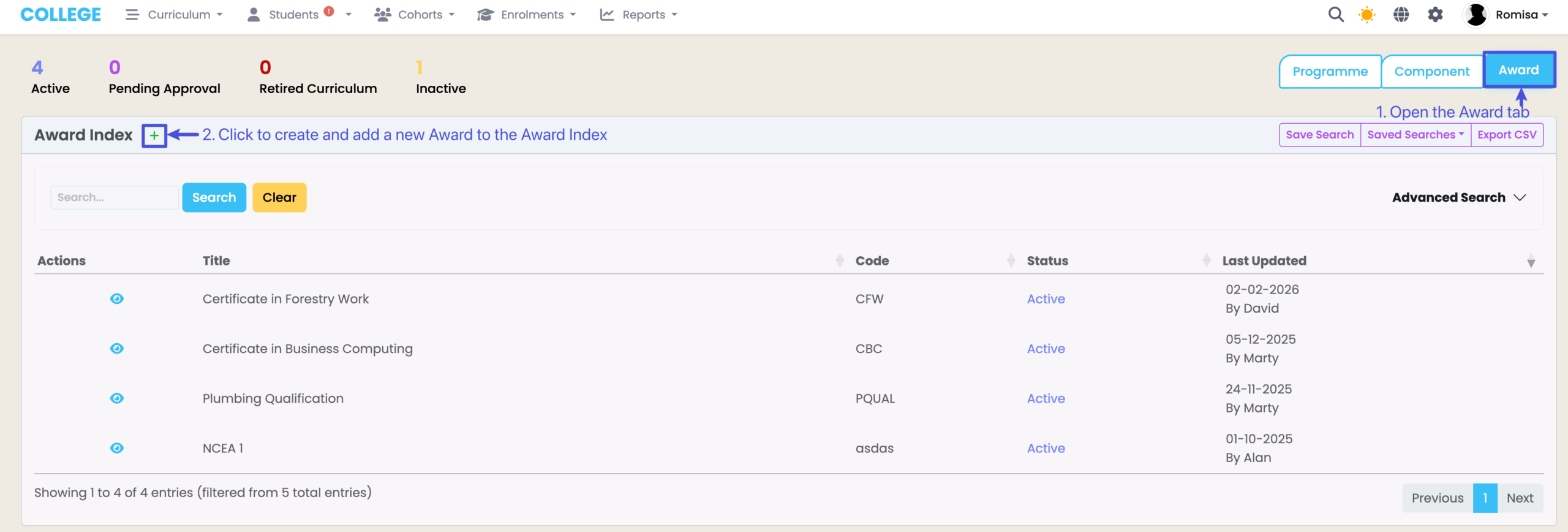Toggle the sun light-mode icon

coord(1366,15)
